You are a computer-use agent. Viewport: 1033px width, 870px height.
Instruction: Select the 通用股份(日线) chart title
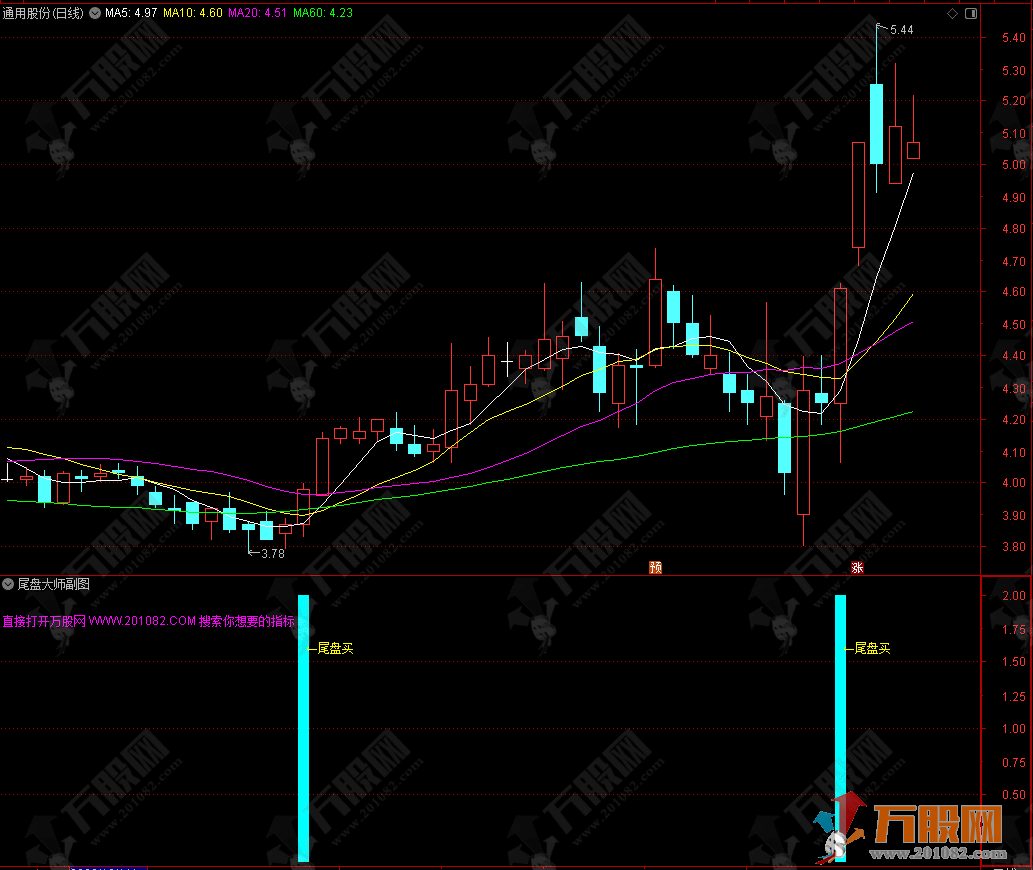click(43, 13)
